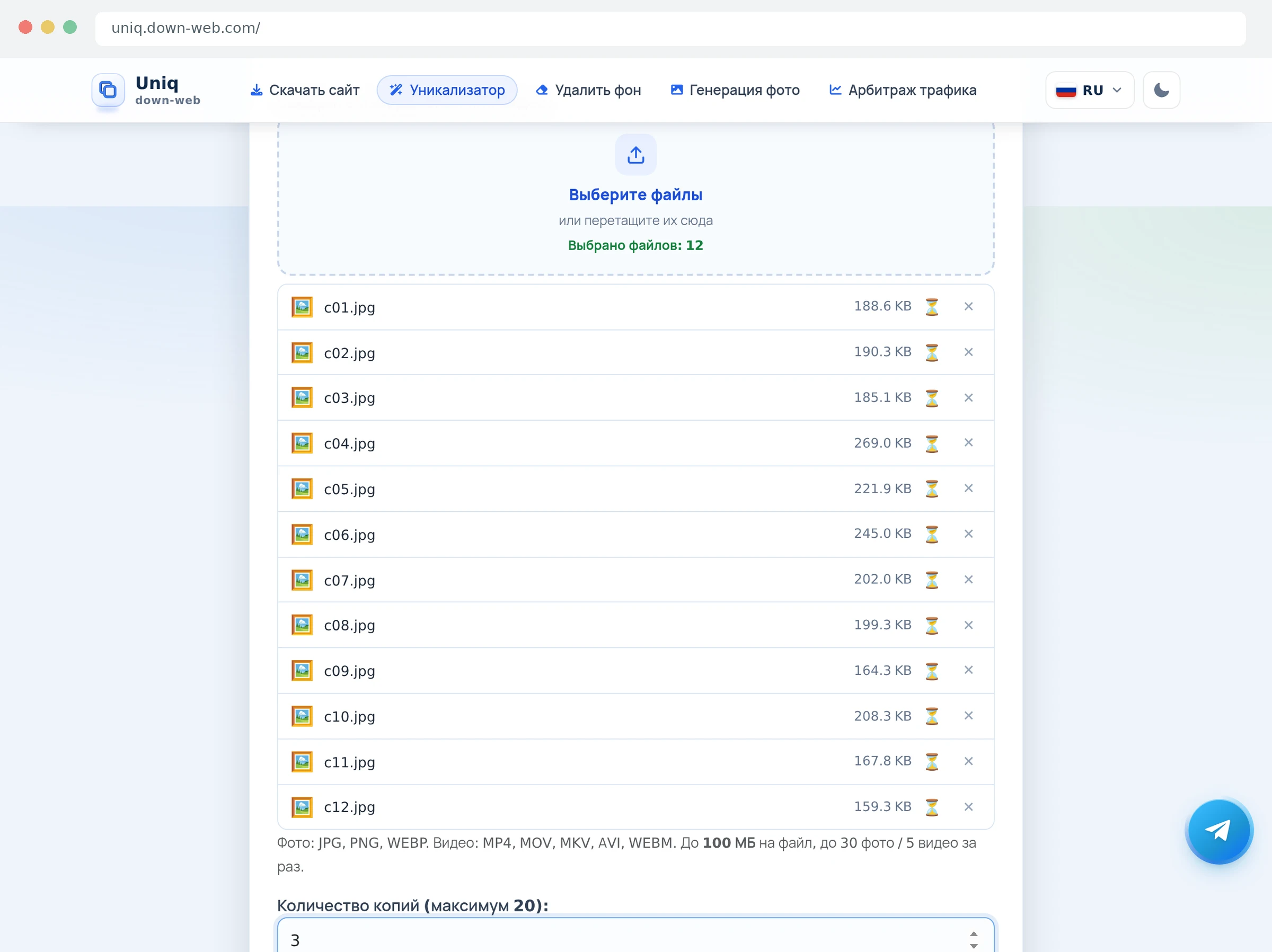This screenshot has height=952, width=1272.
Task: Click hourglass status icon for c04.jpg
Action: click(932, 443)
